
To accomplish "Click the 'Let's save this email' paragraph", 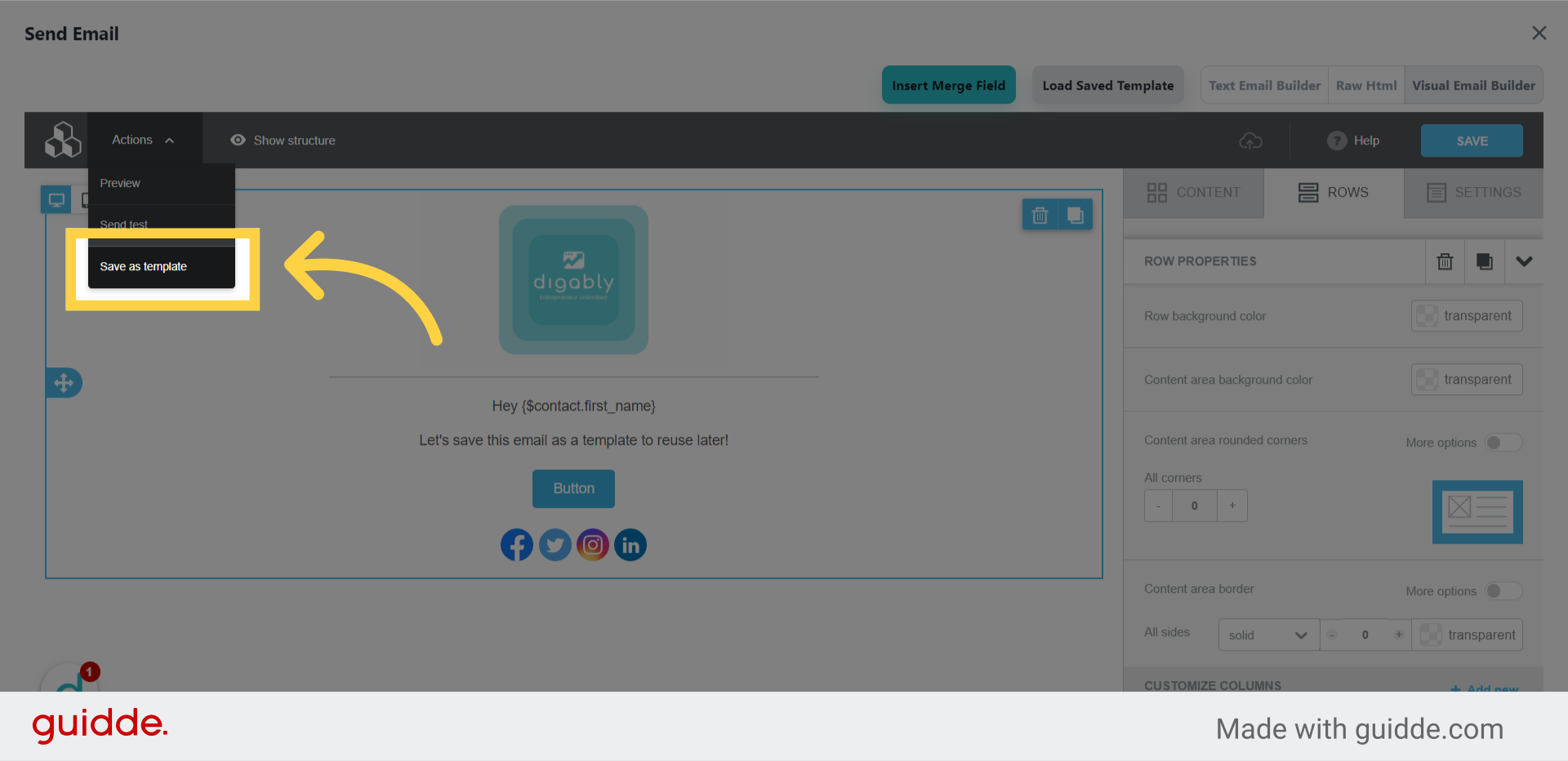I will click(x=573, y=440).
